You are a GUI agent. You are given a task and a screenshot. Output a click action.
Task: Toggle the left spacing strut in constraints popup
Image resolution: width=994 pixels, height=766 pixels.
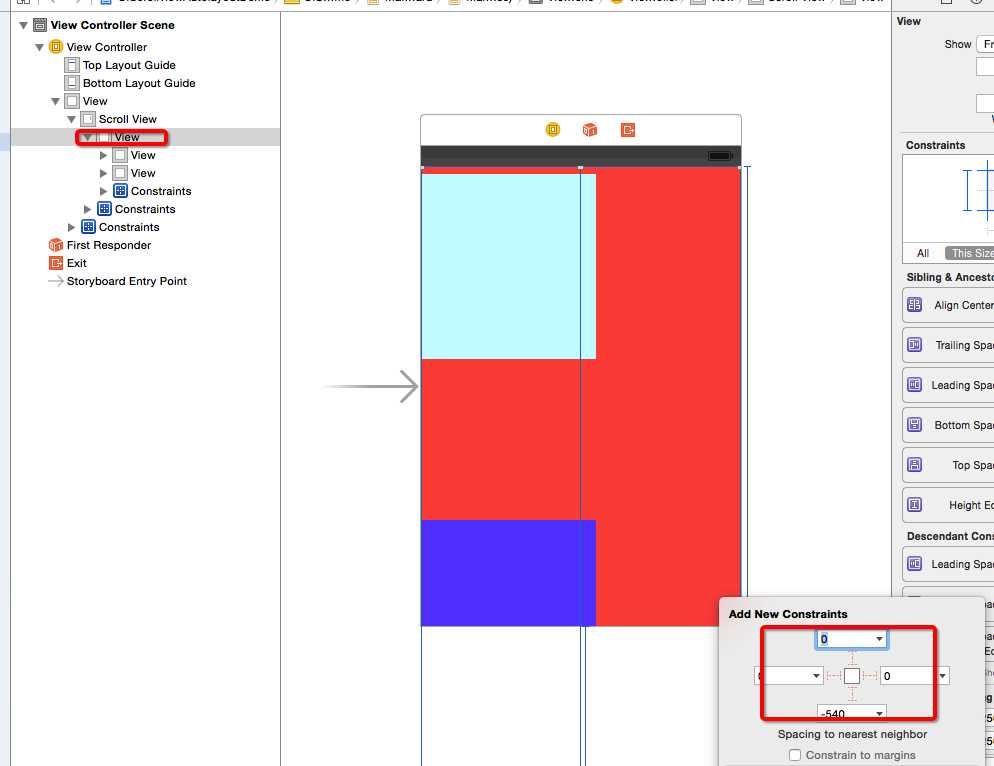[x=834, y=676]
